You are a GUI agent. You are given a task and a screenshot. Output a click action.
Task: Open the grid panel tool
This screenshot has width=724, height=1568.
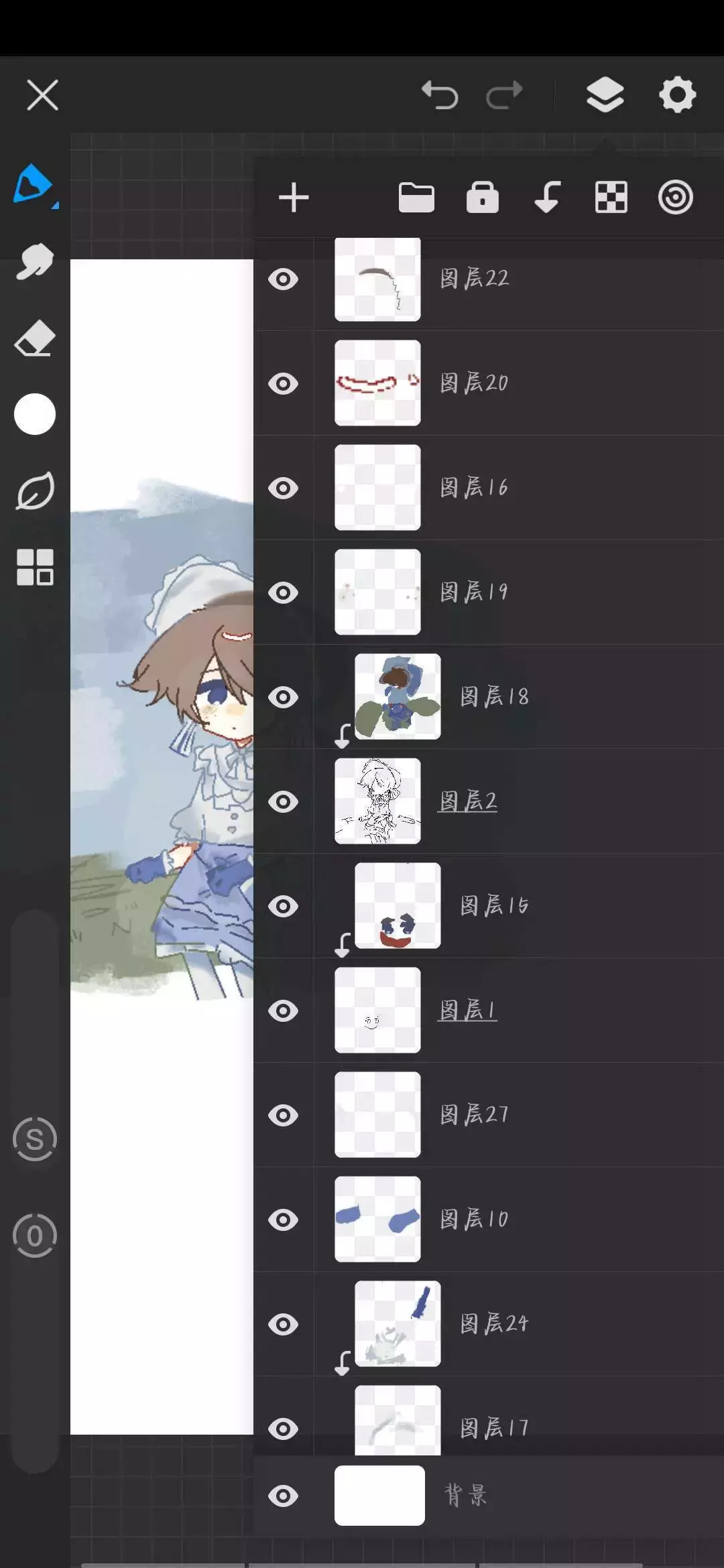tap(35, 568)
